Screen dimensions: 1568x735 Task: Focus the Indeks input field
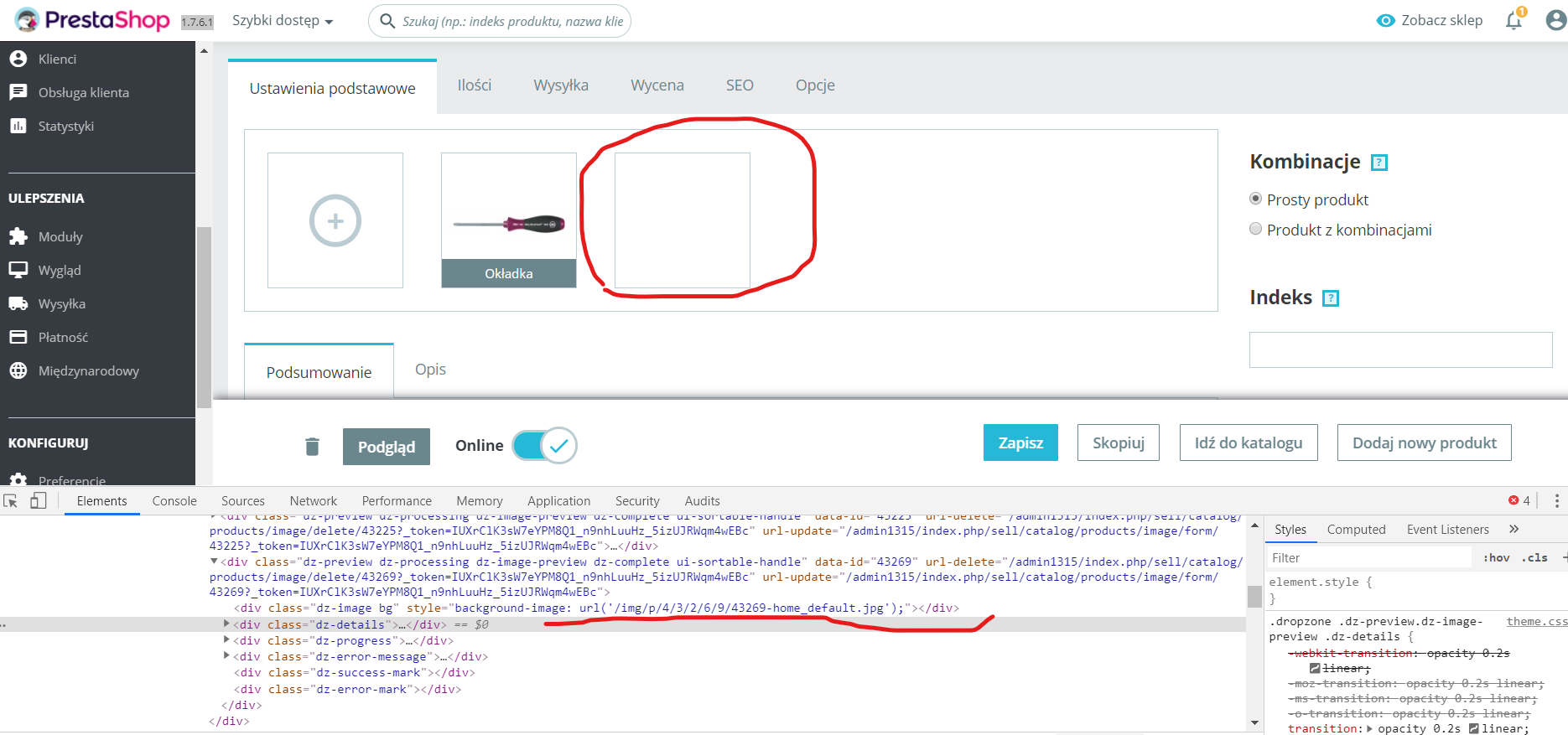point(1400,349)
